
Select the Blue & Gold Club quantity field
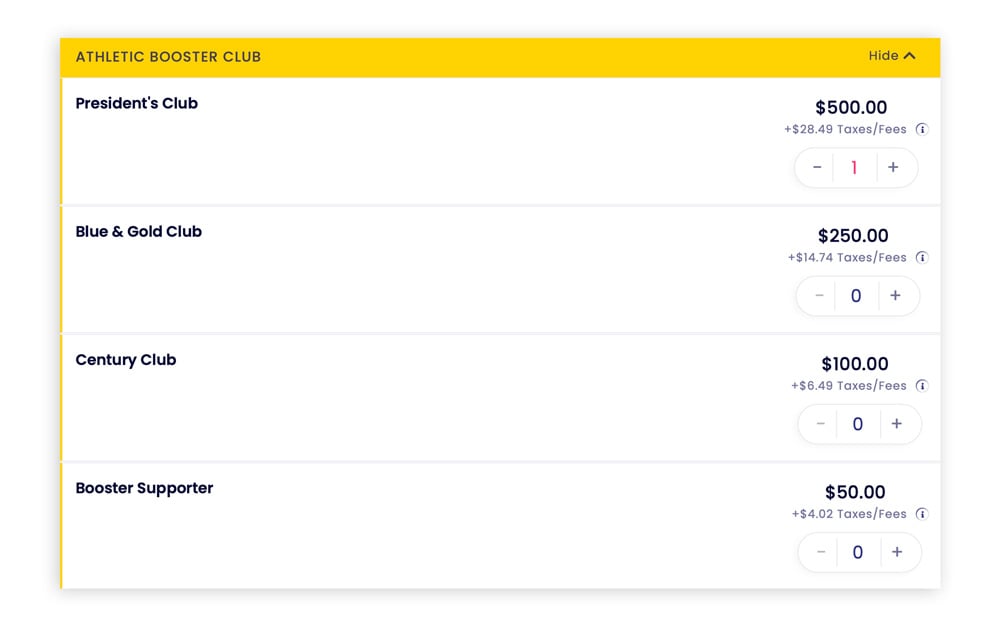857,295
